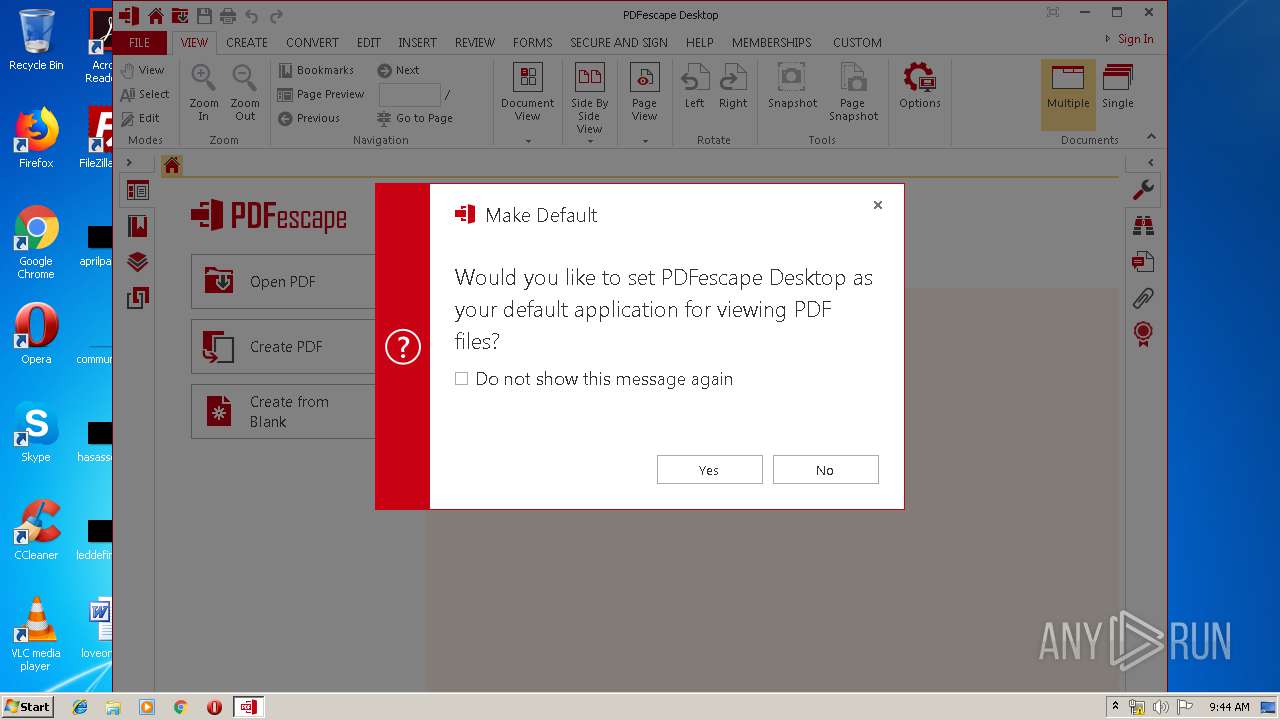Click the Create PDF button
This screenshot has width=1280, height=720.
[283, 346]
